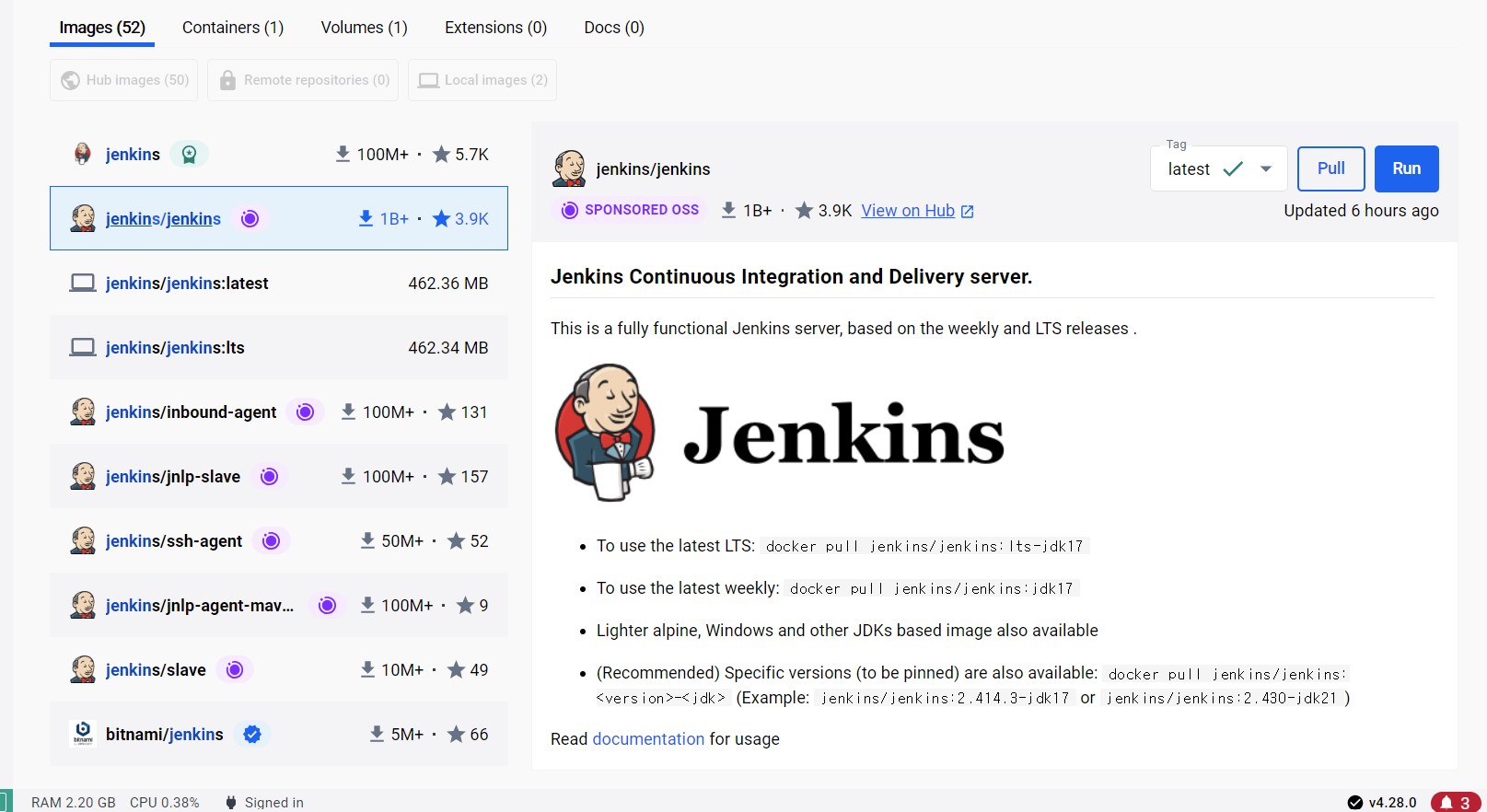Click the SPONSORED OSS badge in details panel

pyautogui.click(x=631, y=210)
